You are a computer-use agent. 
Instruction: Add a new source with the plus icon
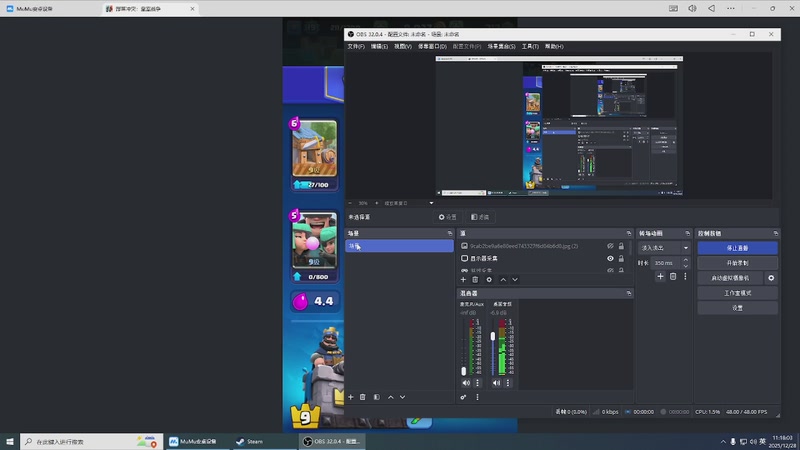pyautogui.click(x=463, y=280)
